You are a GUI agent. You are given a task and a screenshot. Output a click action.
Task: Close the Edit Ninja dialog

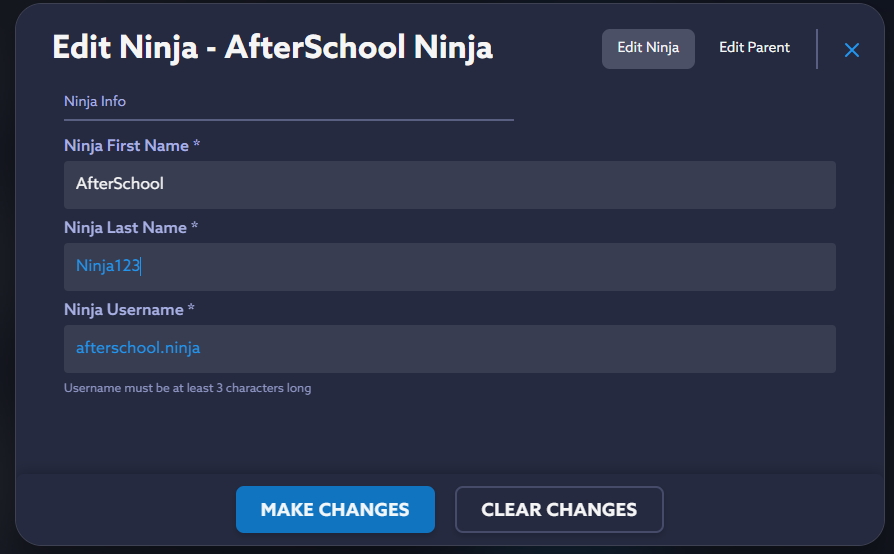pos(852,50)
